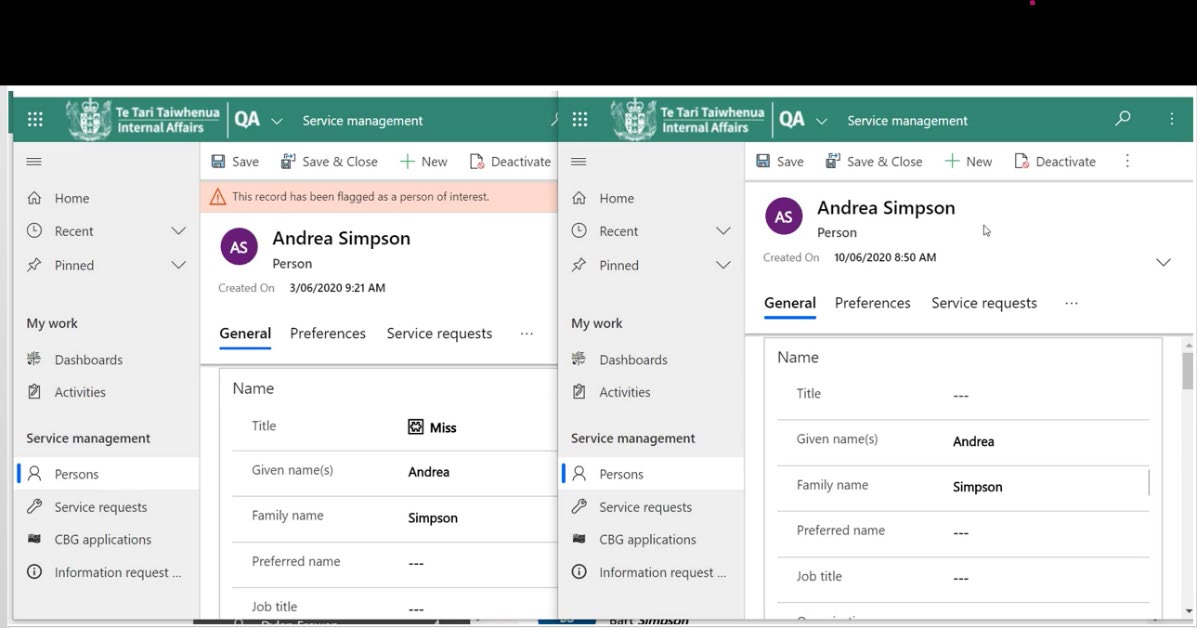The width and height of the screenshot is (1197, 628).
Task: Click Save & Close in the left window
Action: 329,161
